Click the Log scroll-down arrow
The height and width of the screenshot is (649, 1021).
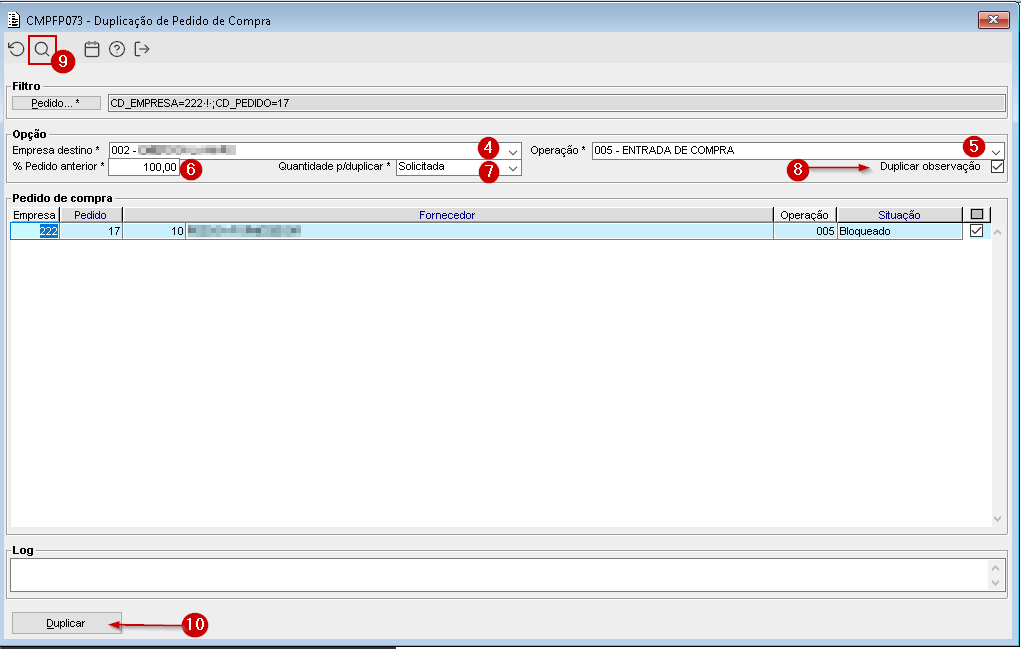tap(995, 583)
